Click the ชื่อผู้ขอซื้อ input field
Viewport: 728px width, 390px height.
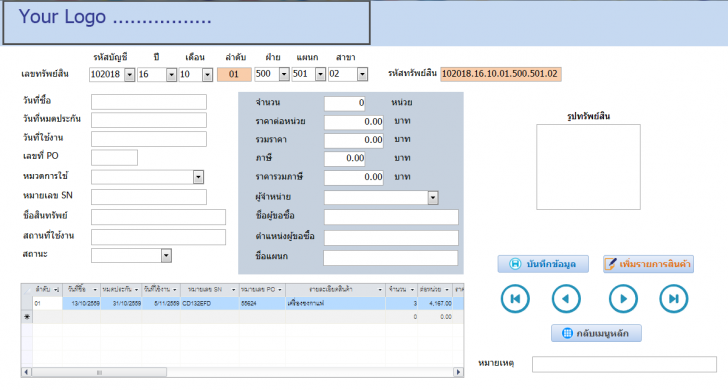pyautogui.click(x=391, y=217)
